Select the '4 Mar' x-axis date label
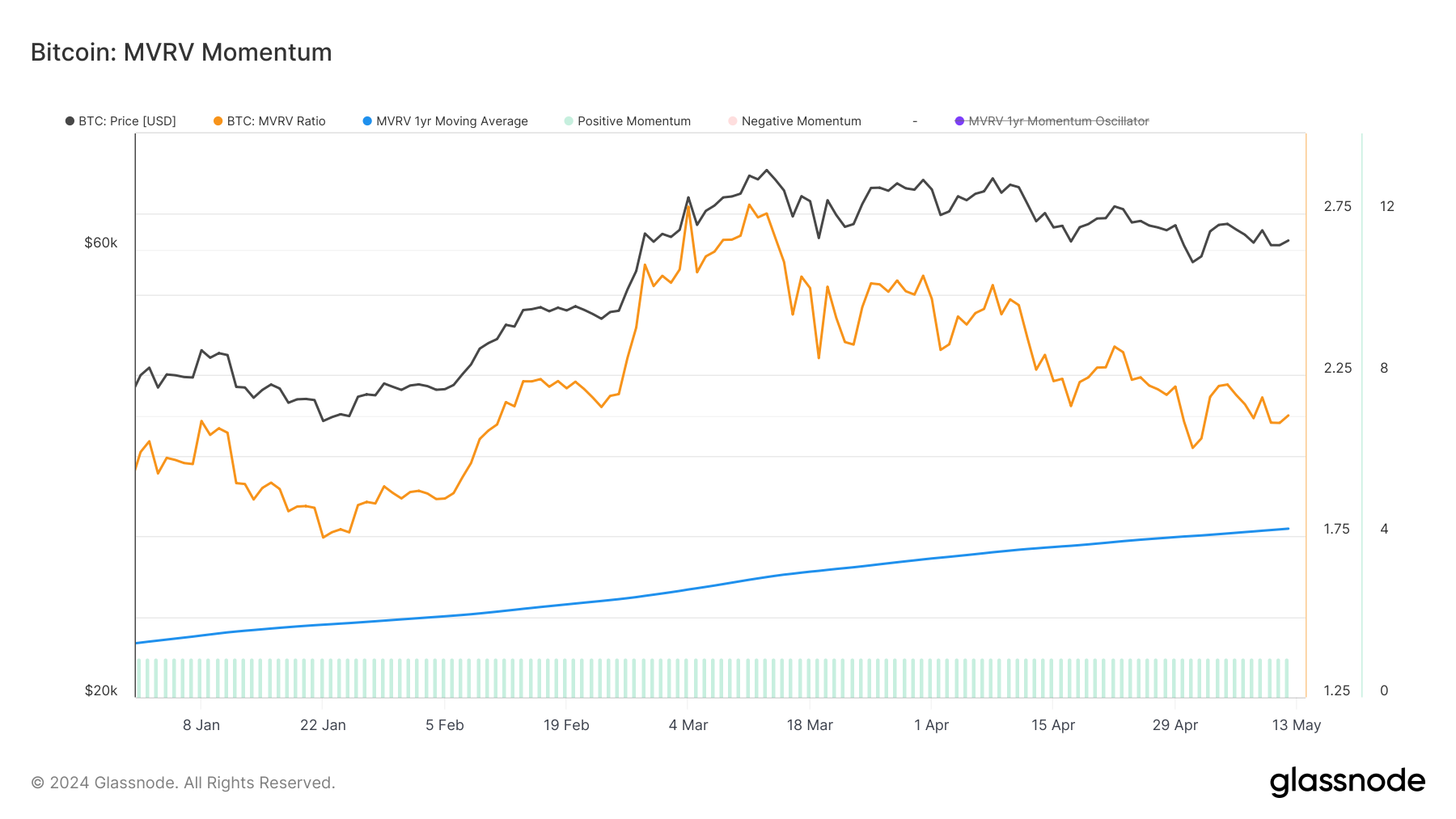The height and width of the screenshot is (819, 1456). click(x=688, y=725)
